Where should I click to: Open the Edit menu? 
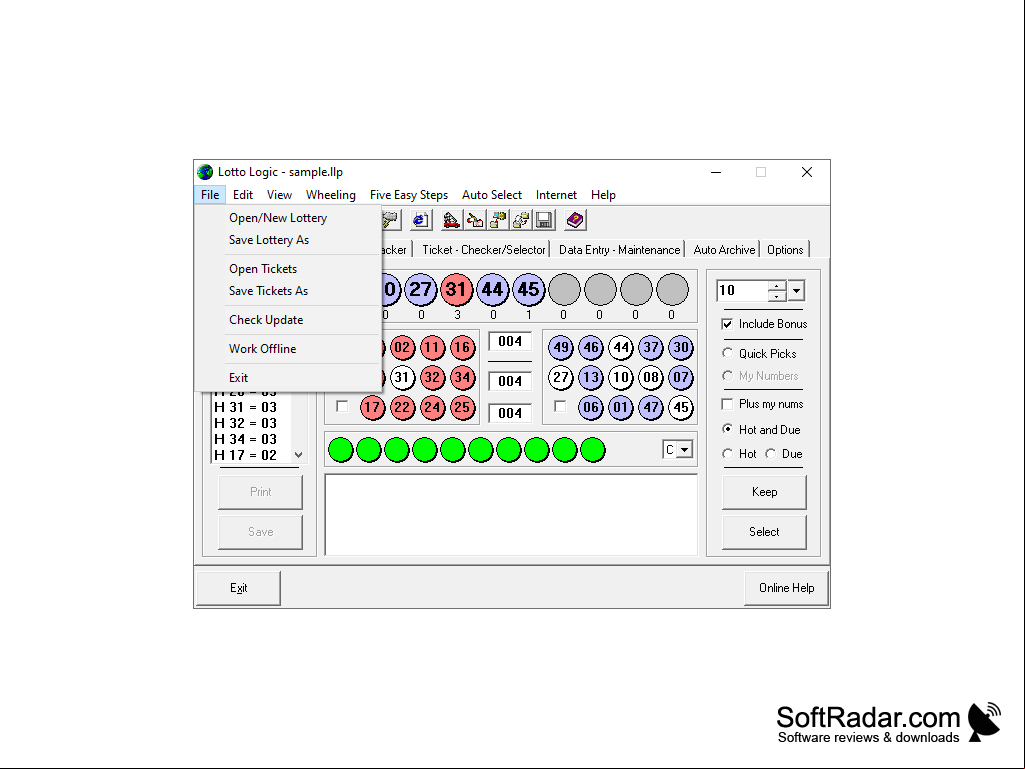(243, 195)
